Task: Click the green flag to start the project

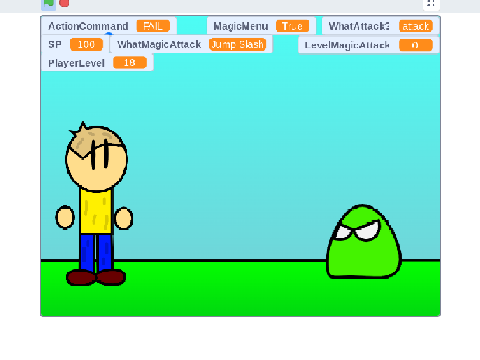Action: pyautogui.click(x=49, y=3)
